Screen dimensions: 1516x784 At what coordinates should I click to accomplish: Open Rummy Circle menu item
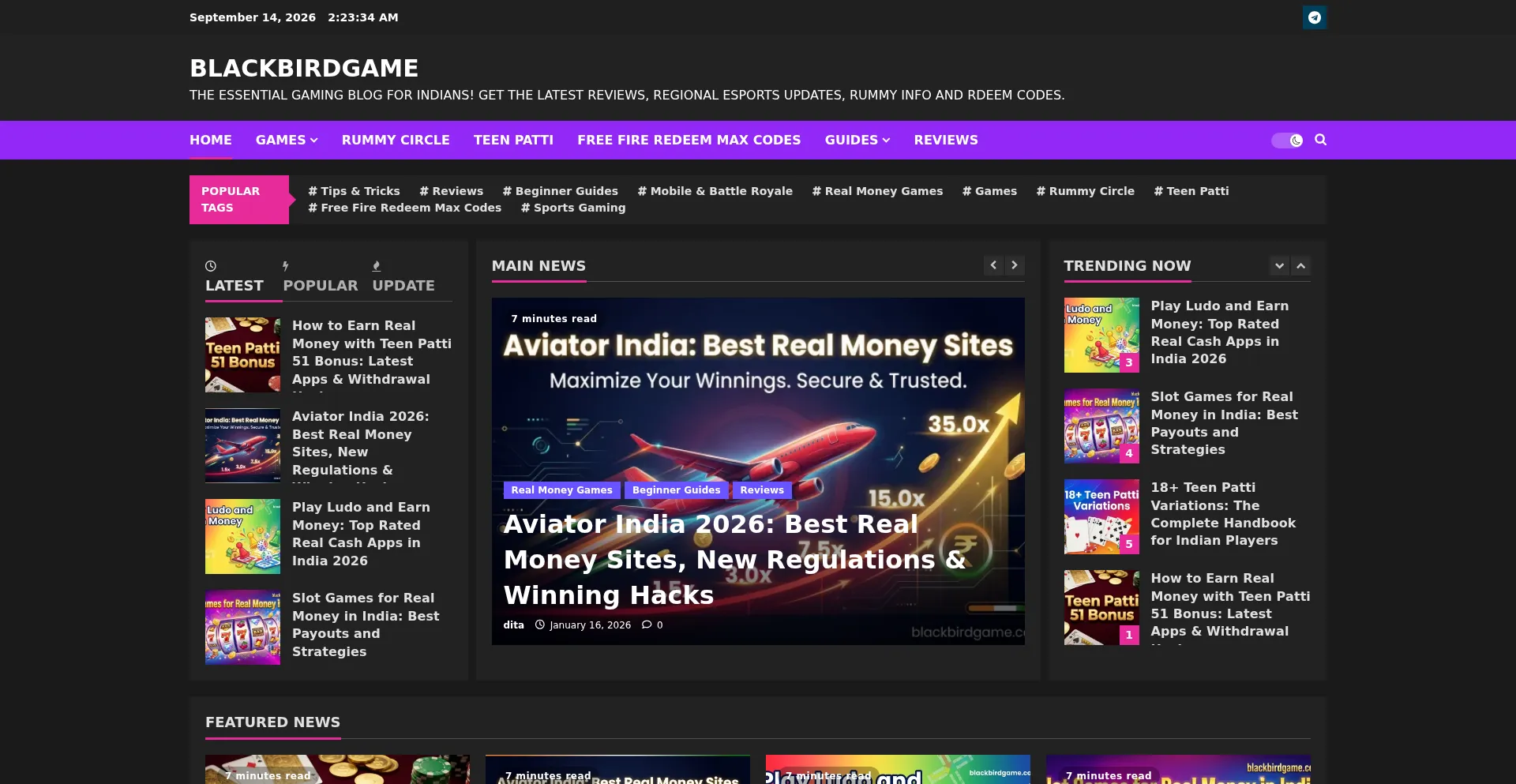pyautogui.click(x=396, y=140)
